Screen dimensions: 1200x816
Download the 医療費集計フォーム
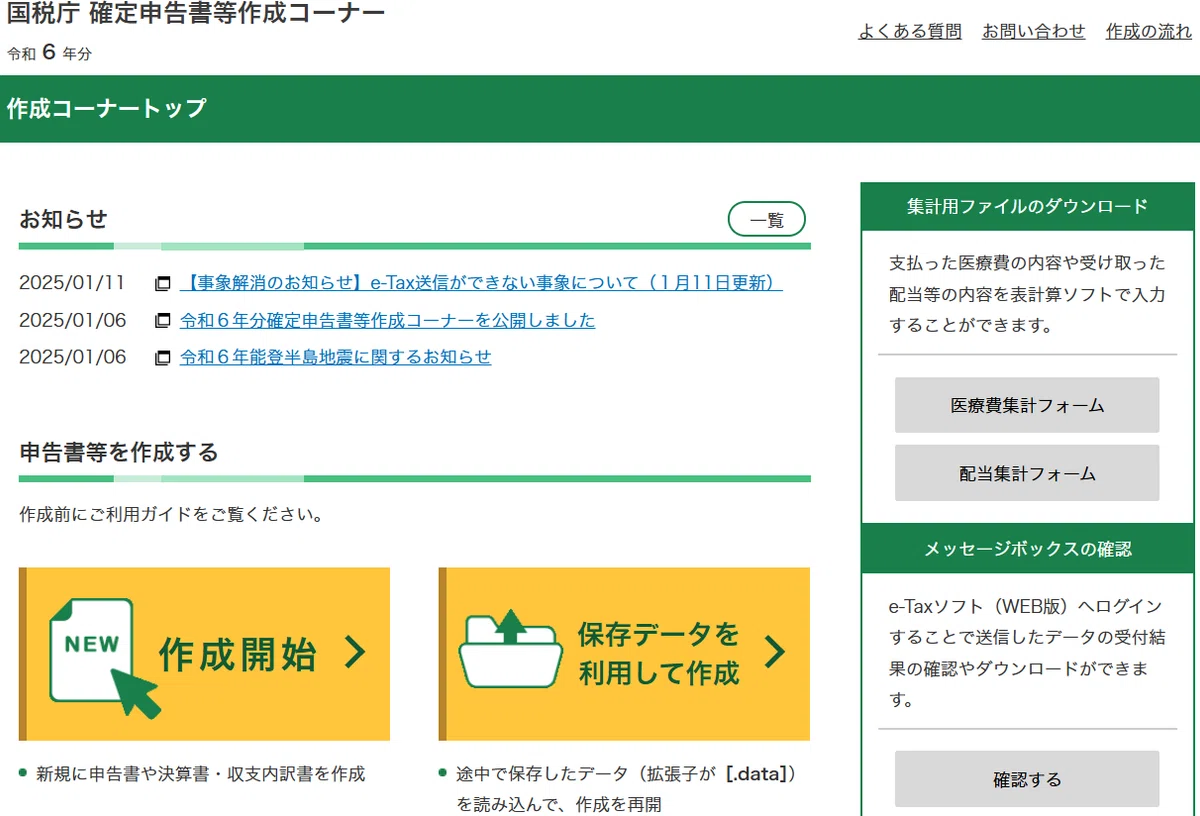(x=1027, y=405)
